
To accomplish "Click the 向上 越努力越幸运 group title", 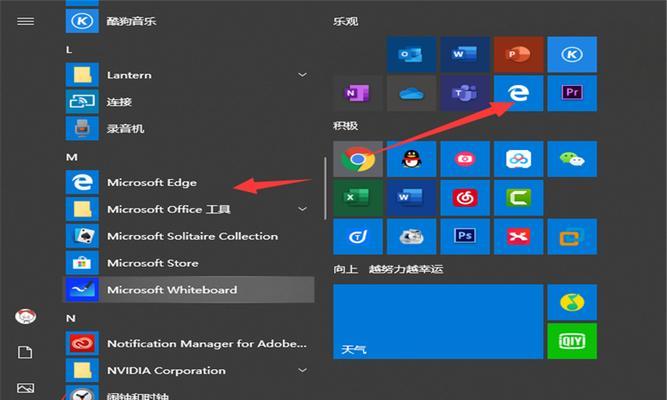I will (x=388, y=269).
